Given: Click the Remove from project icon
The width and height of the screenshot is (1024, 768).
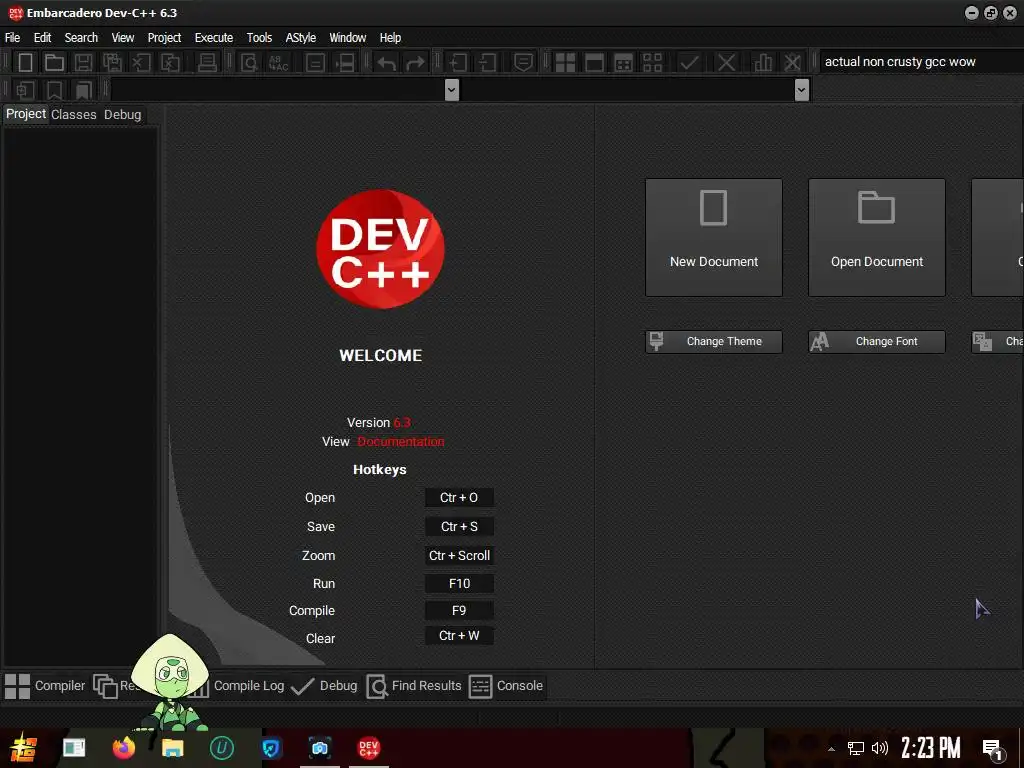Looking at the screenshot, I should coord(487,63).
